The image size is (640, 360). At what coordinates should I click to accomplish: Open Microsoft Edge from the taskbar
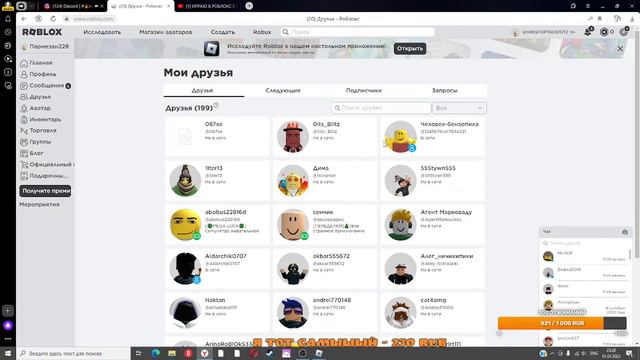point(156,353)
